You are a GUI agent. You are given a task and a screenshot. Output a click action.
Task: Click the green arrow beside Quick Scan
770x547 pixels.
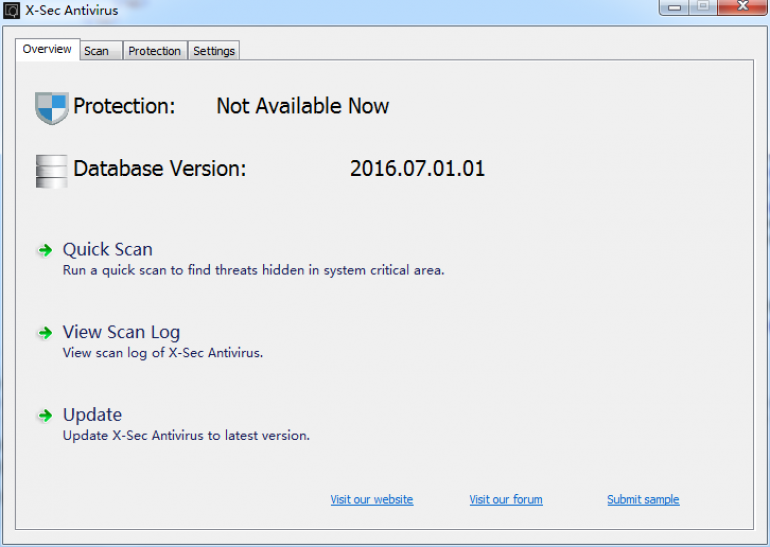pos(46,250)
